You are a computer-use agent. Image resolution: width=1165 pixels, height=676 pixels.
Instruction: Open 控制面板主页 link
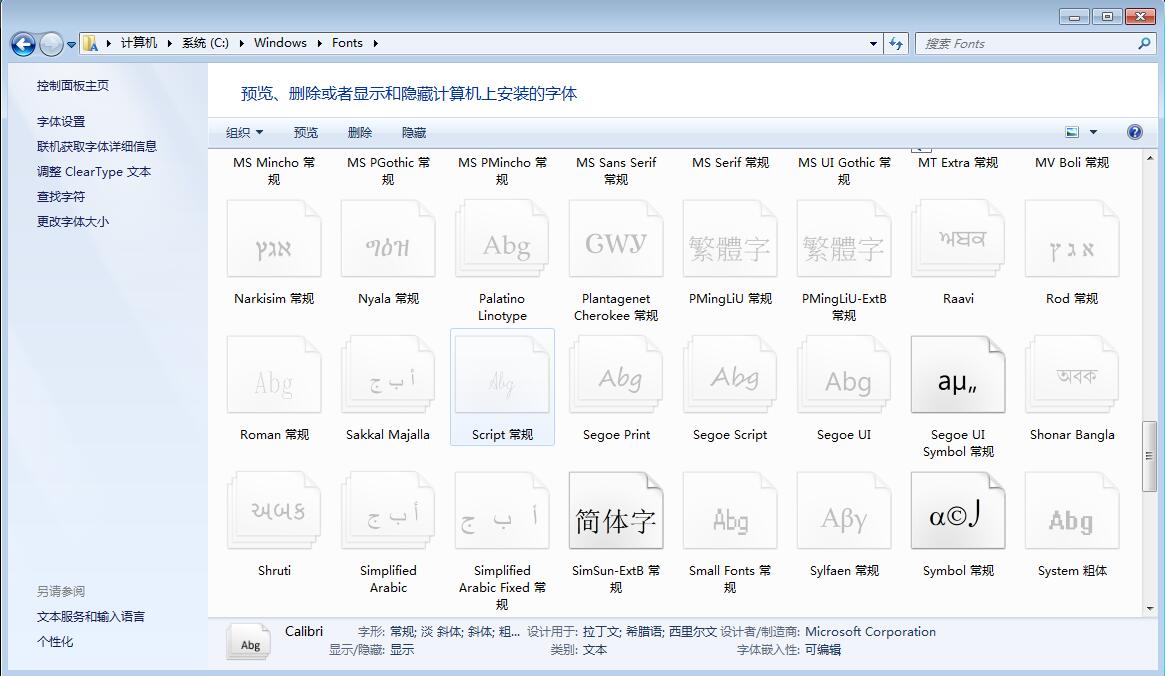coord(73,85)
